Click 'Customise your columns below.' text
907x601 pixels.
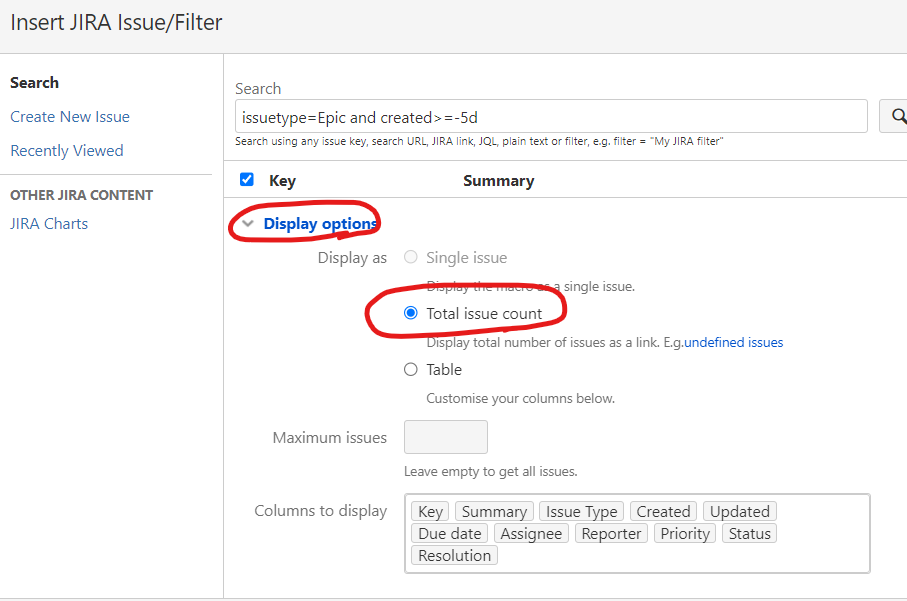click(521, 399)
